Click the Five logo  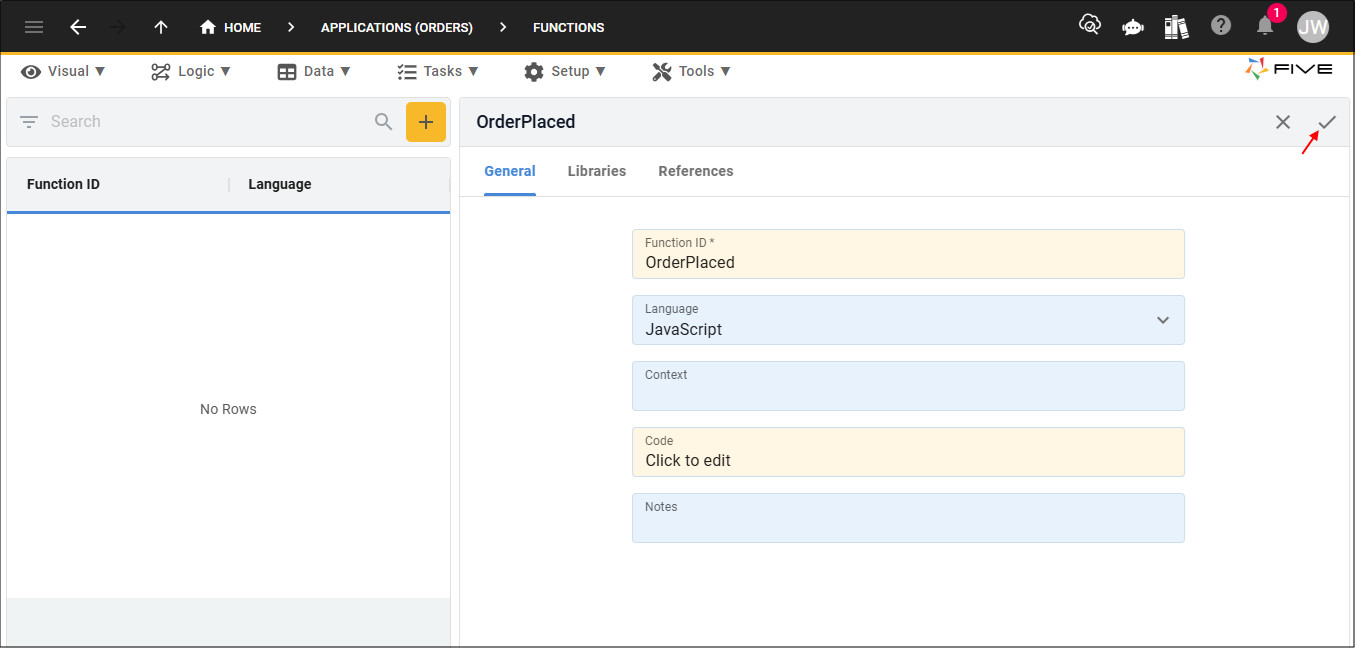pyautogui.click(x=1289, y=69)
